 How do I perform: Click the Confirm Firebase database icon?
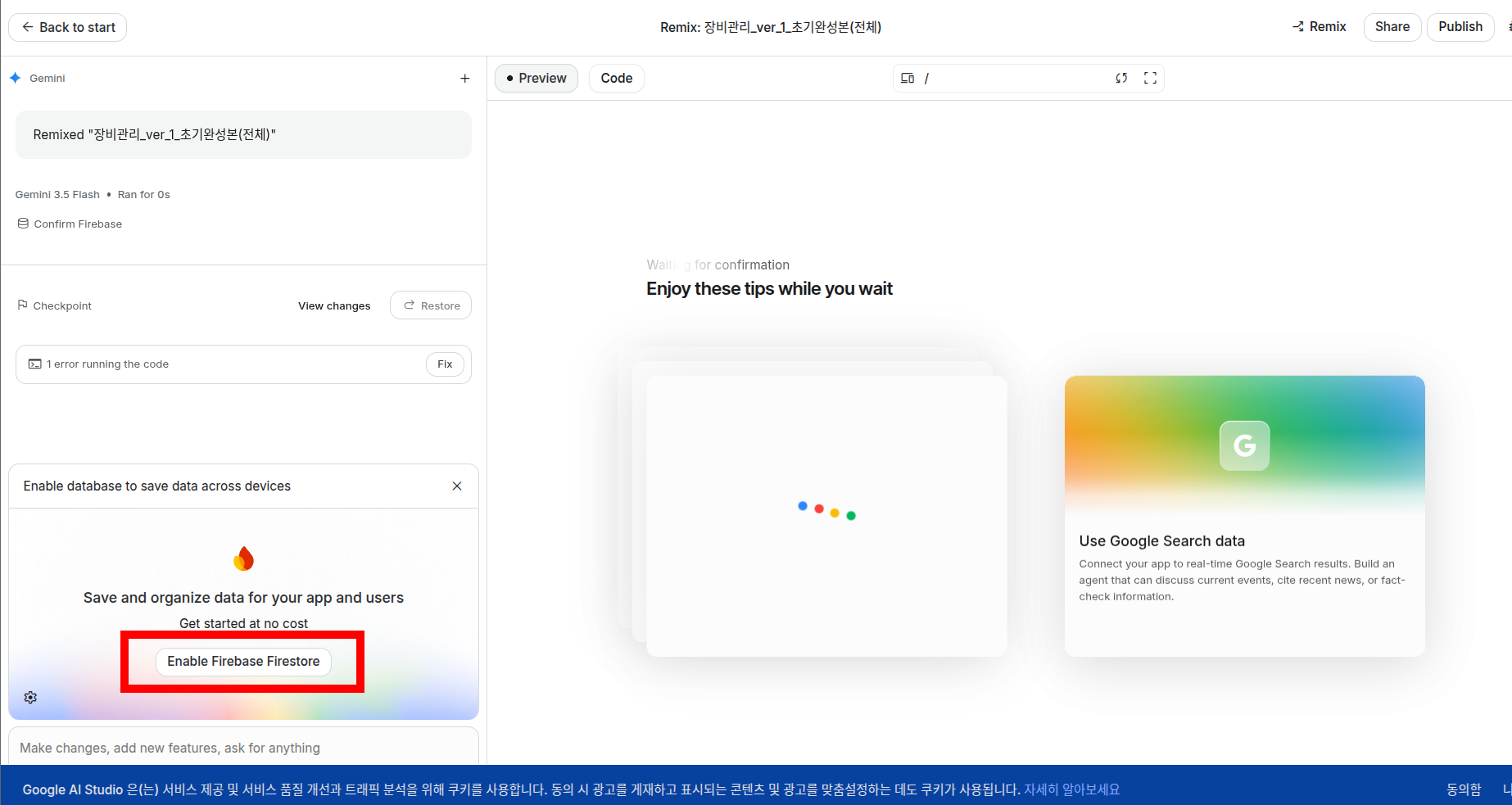[23, 224]
